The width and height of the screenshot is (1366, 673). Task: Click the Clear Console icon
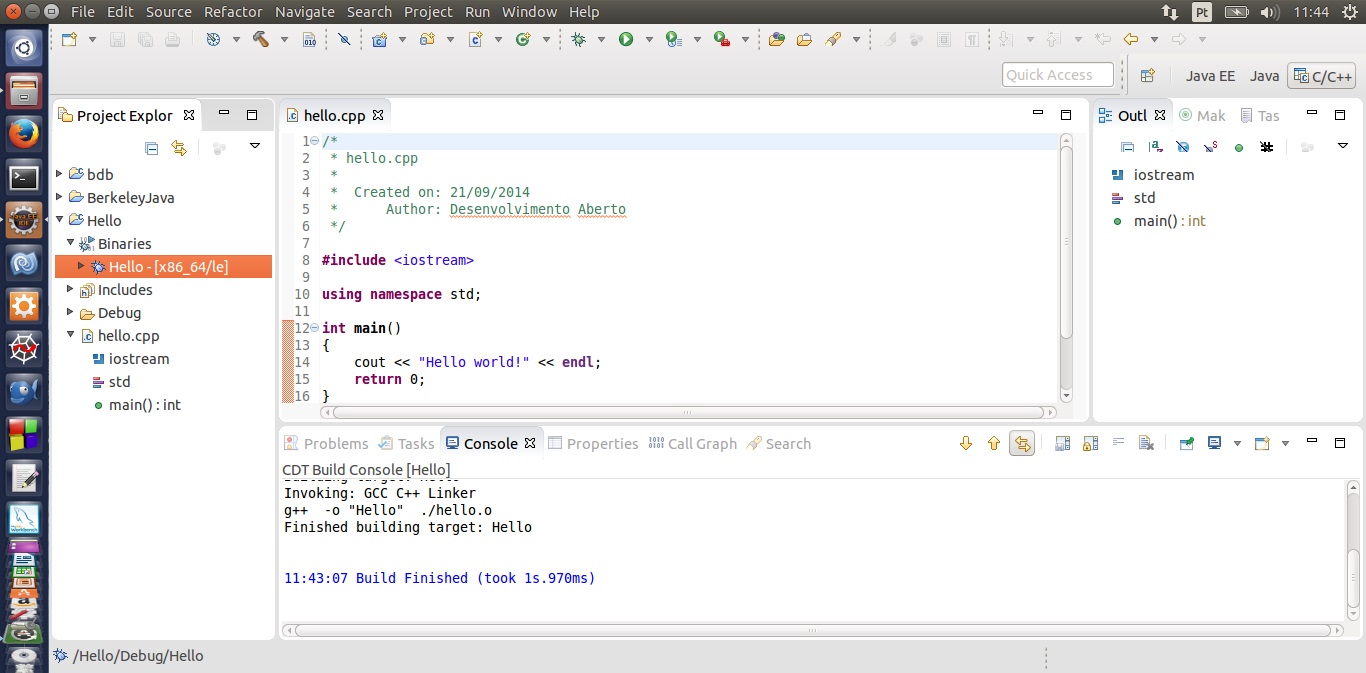(x=1146, y=443)
